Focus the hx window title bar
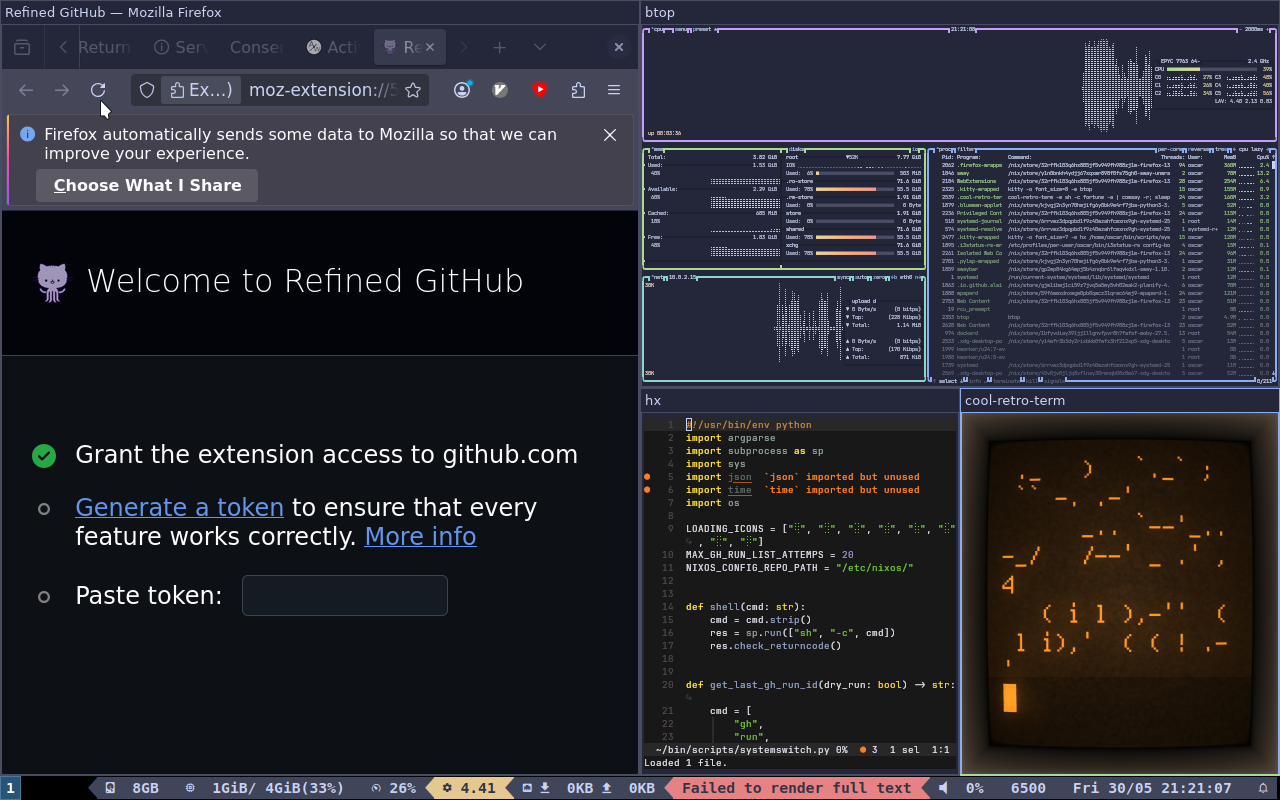 click(800, 400)
